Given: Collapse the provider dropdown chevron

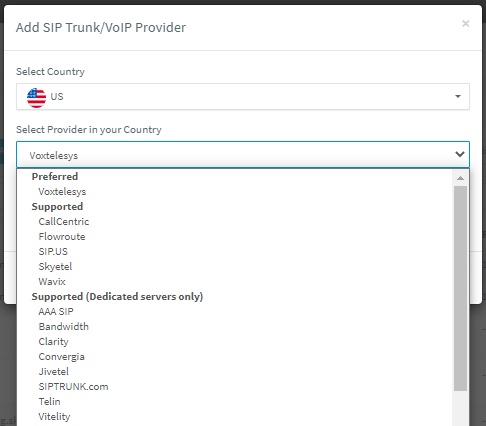Looking at the screenshot, I should (x=460, y=154).
